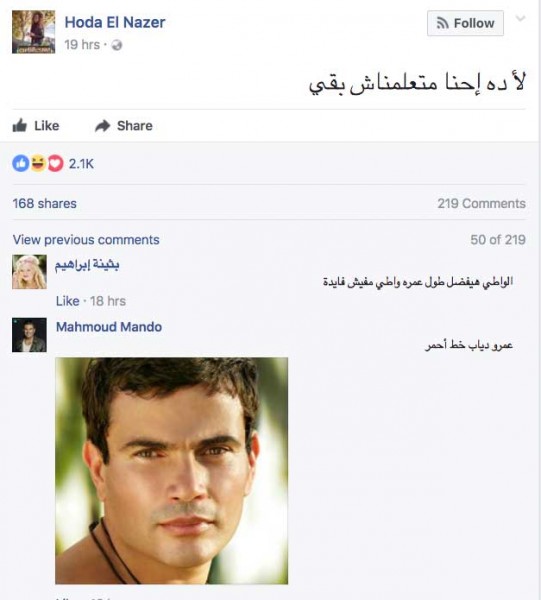Click the Share arrow icon
The image size is (541, 600).
tap(103, 126)
